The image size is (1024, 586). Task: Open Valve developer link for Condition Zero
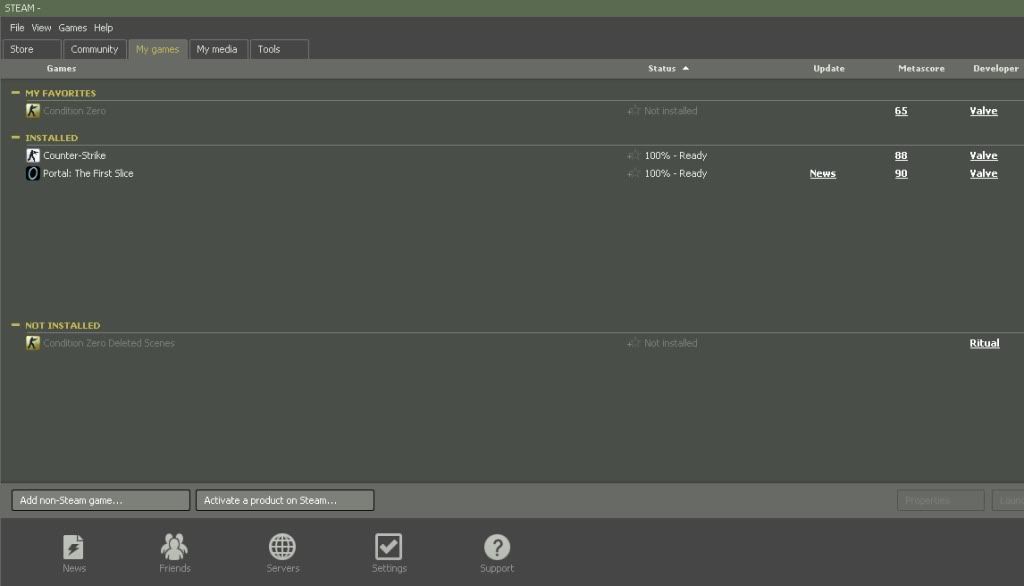tap(984, 111)
